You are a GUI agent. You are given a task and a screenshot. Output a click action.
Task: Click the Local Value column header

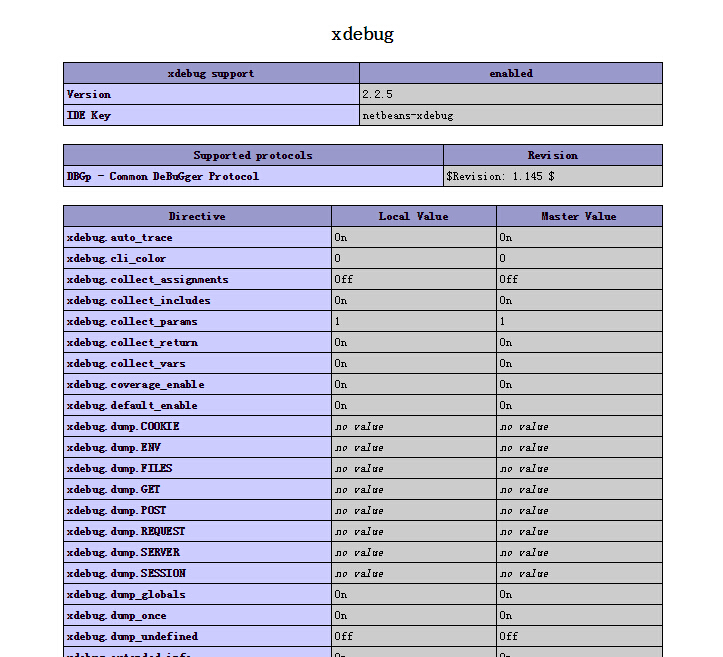[414, 216]
